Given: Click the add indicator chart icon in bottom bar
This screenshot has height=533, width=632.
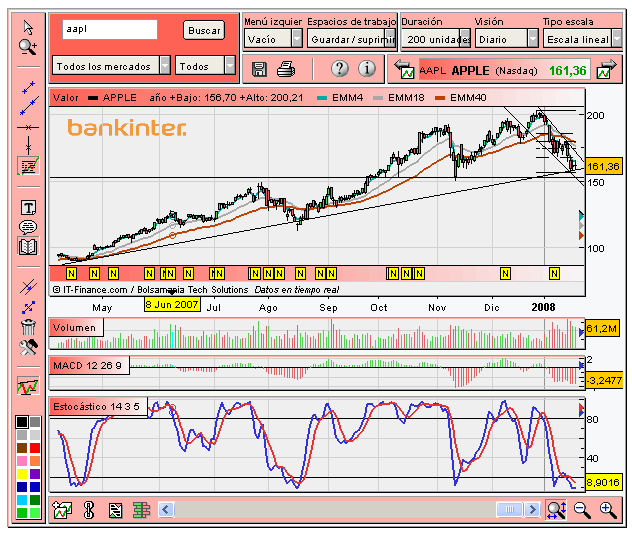Looking at the screenshot, I should tap(62, 510).
